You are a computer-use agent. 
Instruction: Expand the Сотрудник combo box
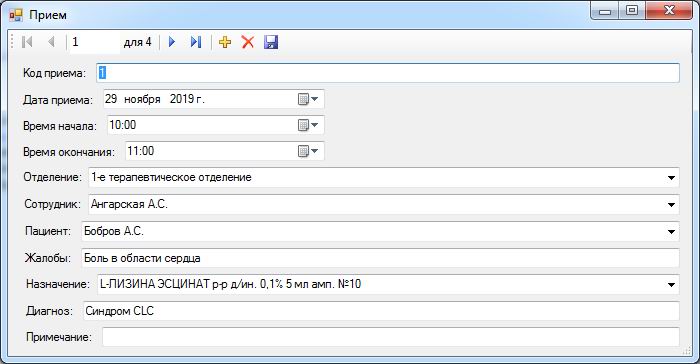point(671,205)
